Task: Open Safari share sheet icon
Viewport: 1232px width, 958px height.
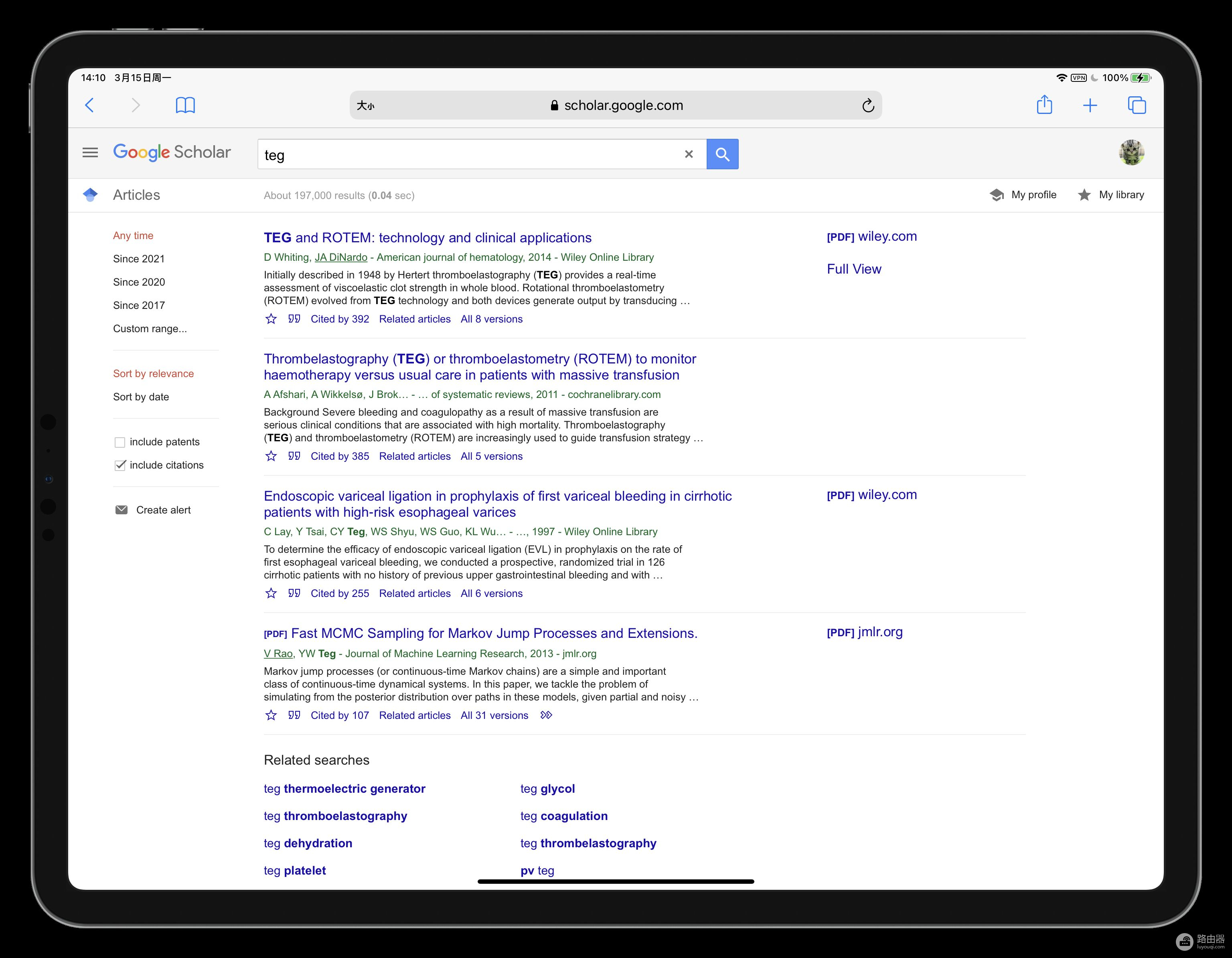Action: coord(1044,105)
